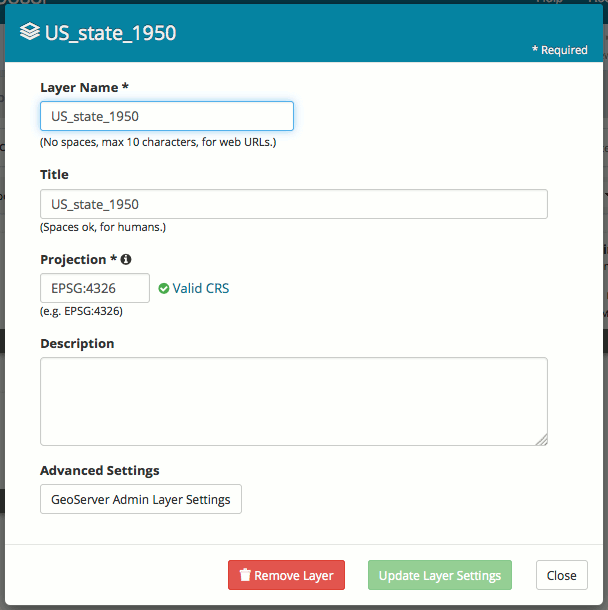
Task: Click the layers stack icon in header
Action: pyautogui.click(x=30, y=33)
